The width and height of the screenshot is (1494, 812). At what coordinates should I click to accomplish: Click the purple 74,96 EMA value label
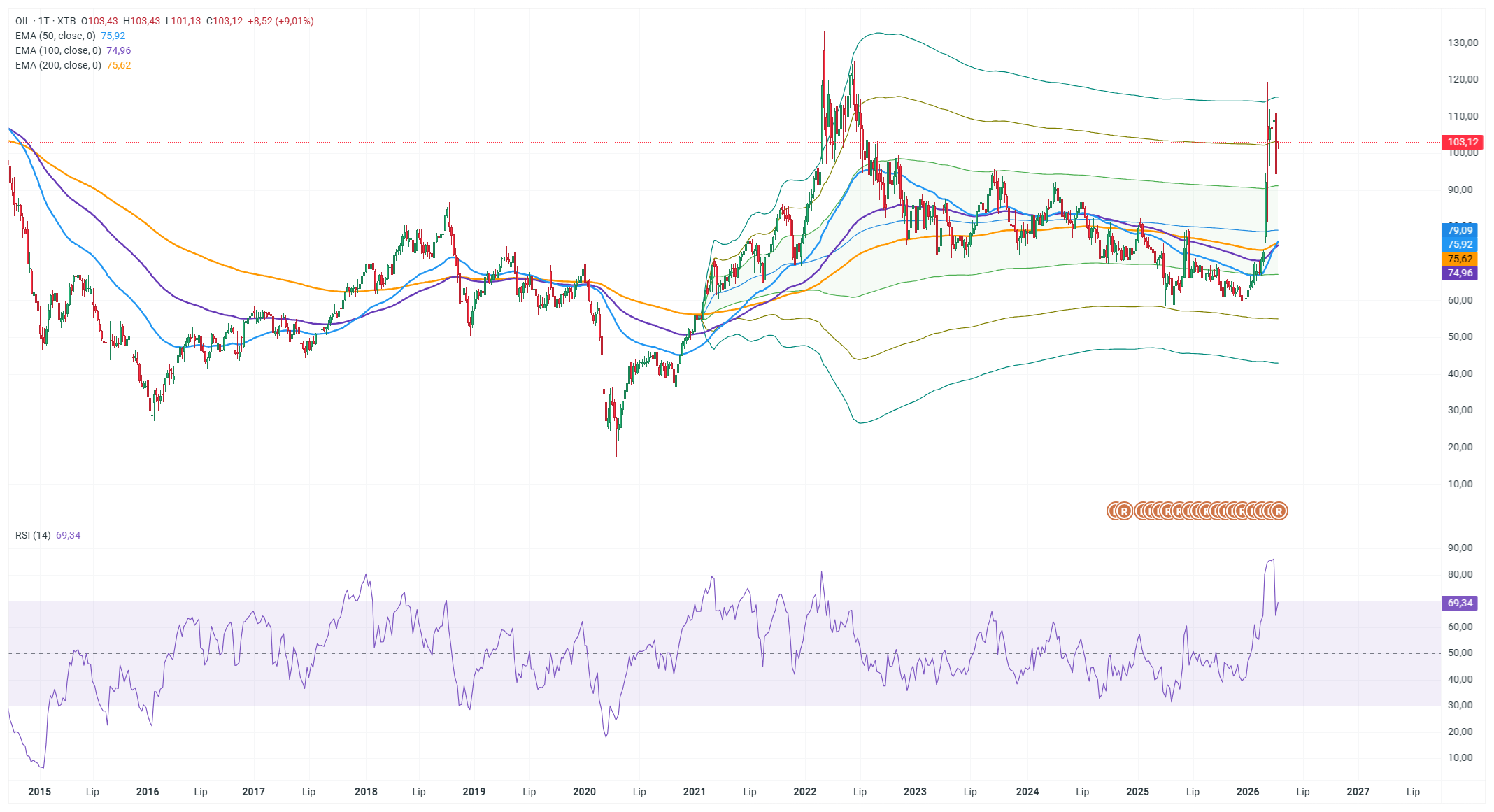coord(1460,273)
